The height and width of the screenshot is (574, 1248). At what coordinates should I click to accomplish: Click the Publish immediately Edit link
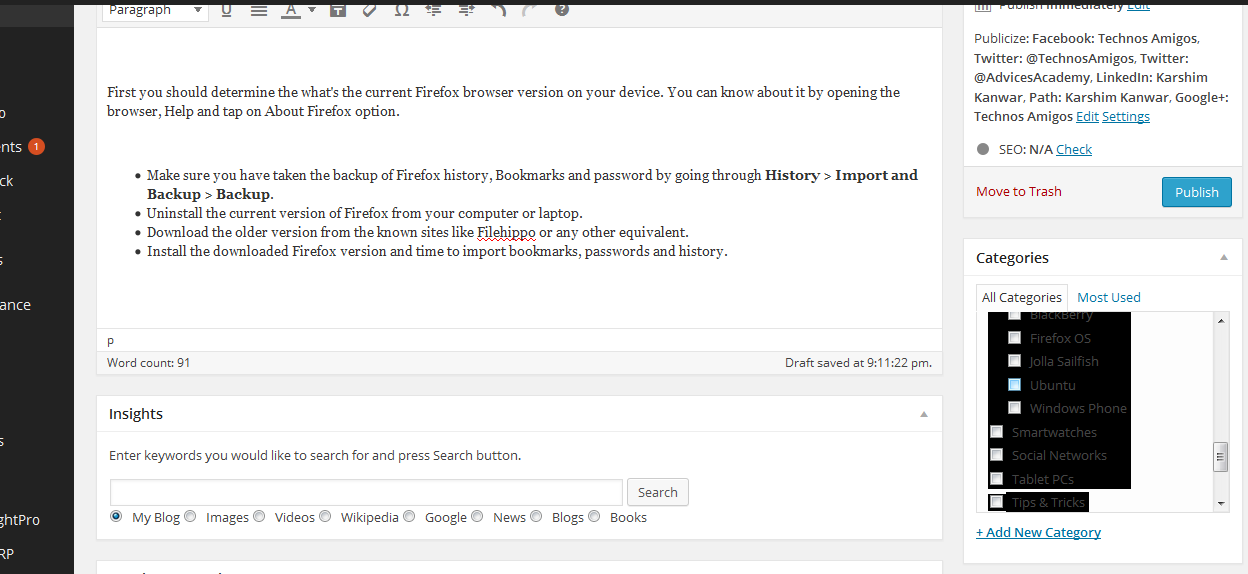1138,5
